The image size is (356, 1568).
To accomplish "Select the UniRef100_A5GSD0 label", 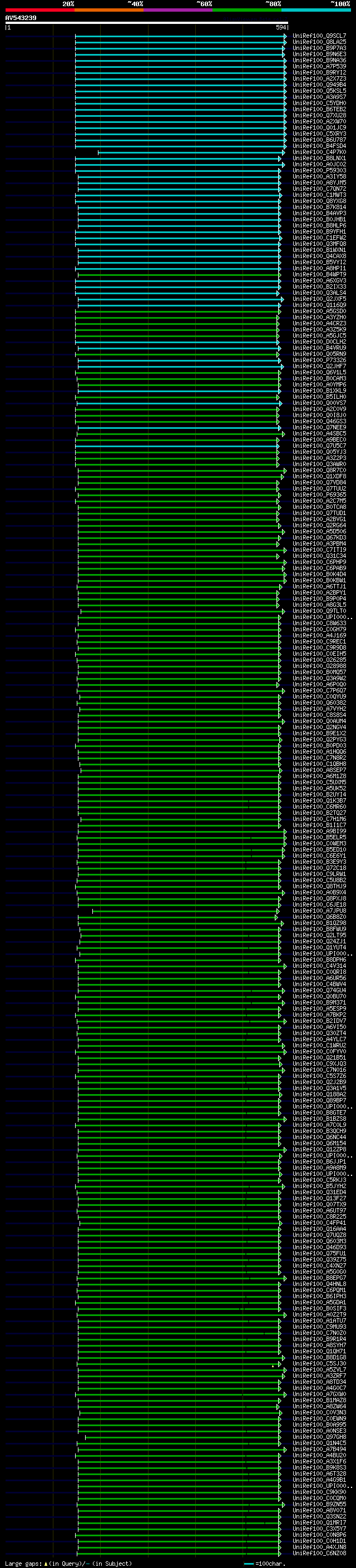I will [319, 311].
